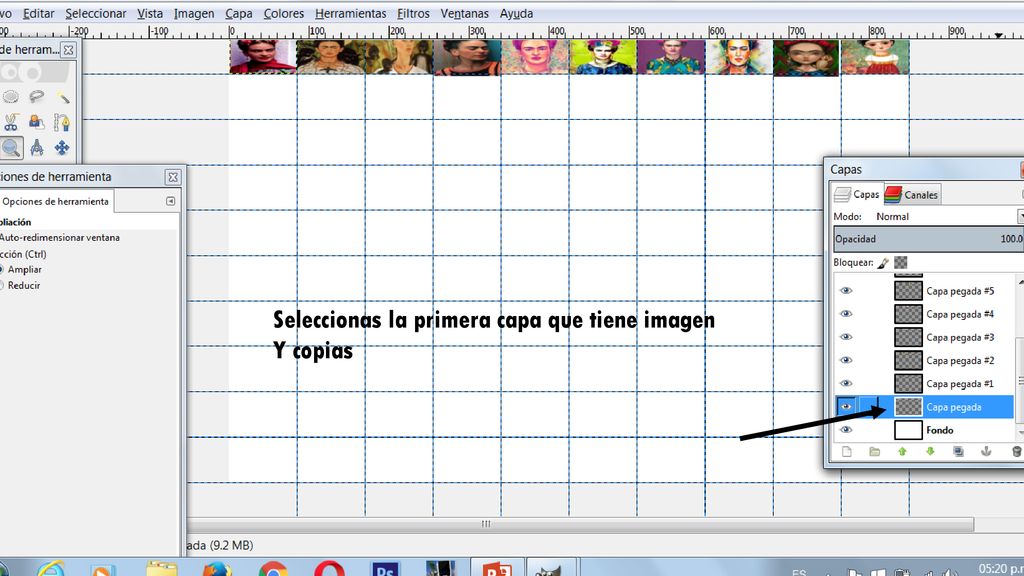Open the Ventanas menu
1024x576 pixels.
click(x=464, y=13)
